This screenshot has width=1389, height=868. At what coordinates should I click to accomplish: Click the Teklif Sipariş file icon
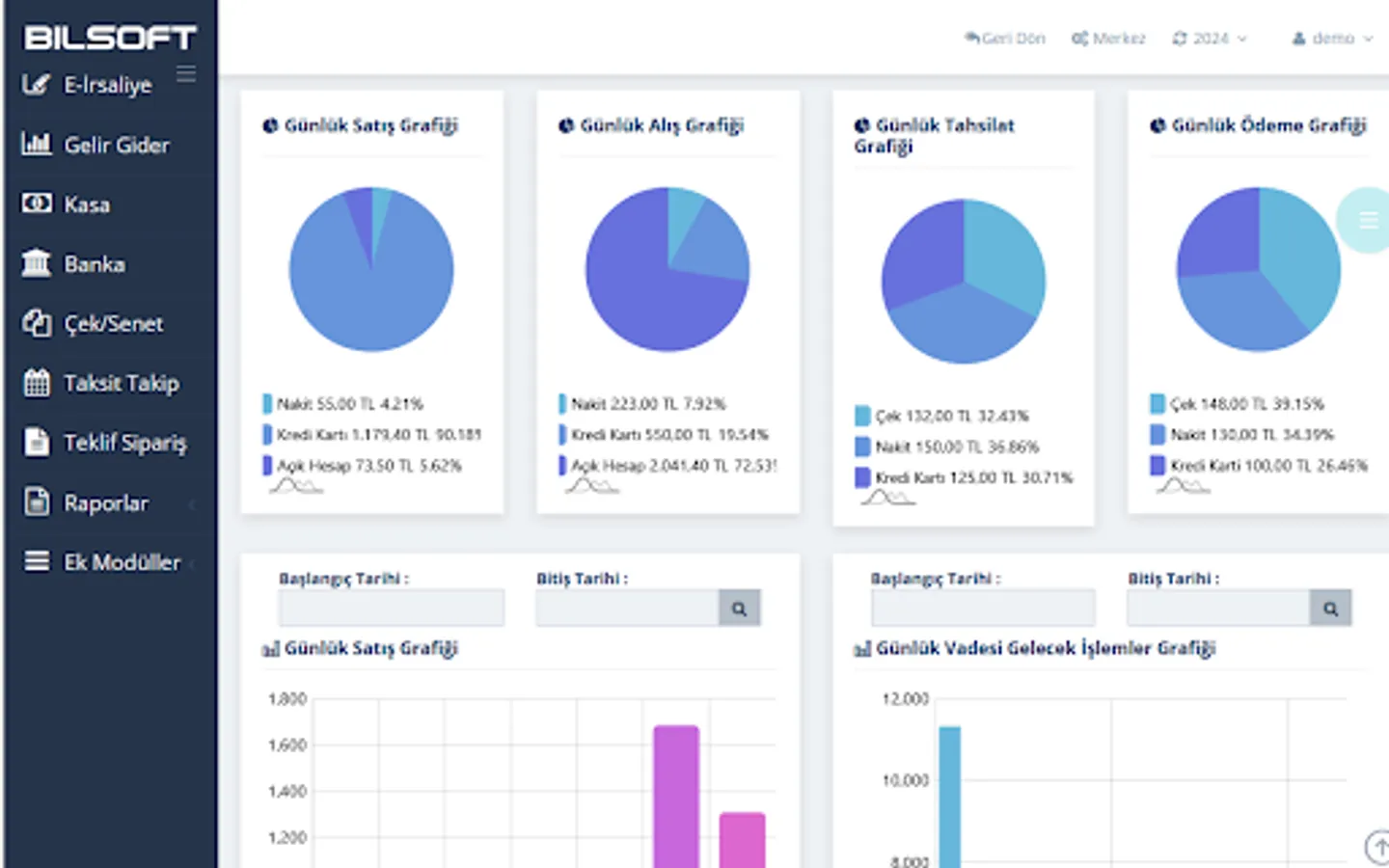click(36, 443)
